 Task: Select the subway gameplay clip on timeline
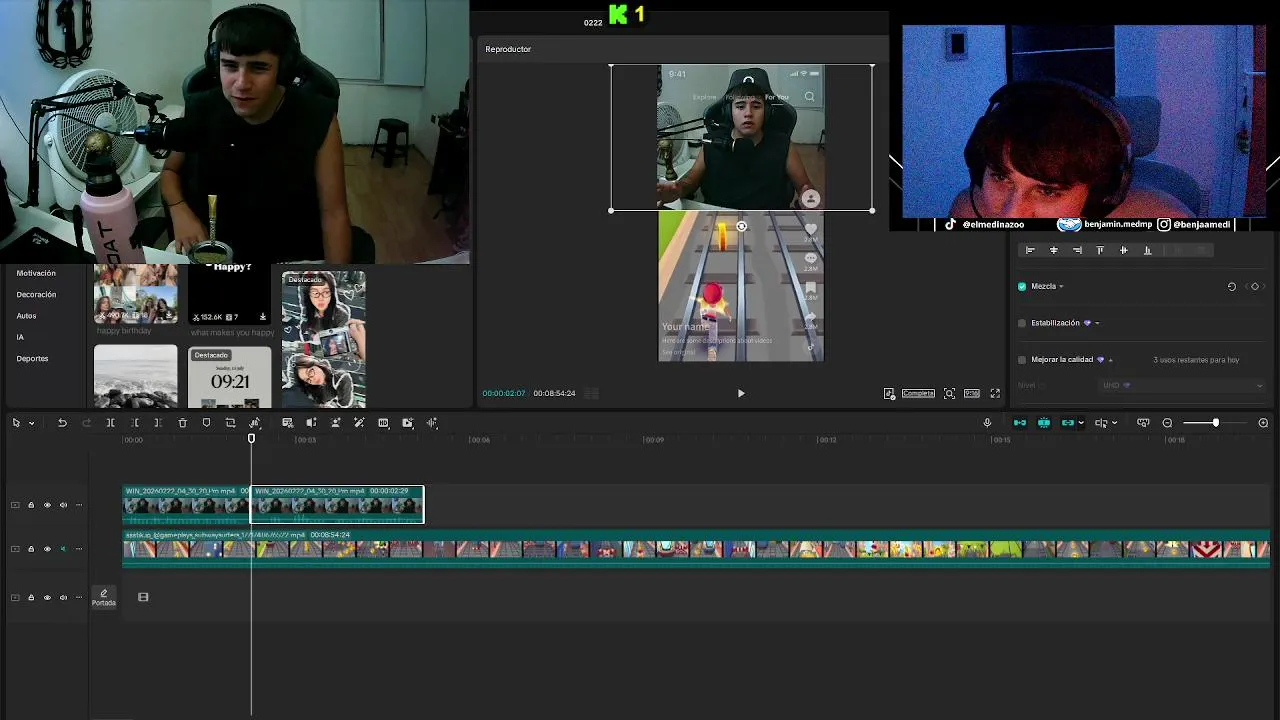tap(696, 548)
